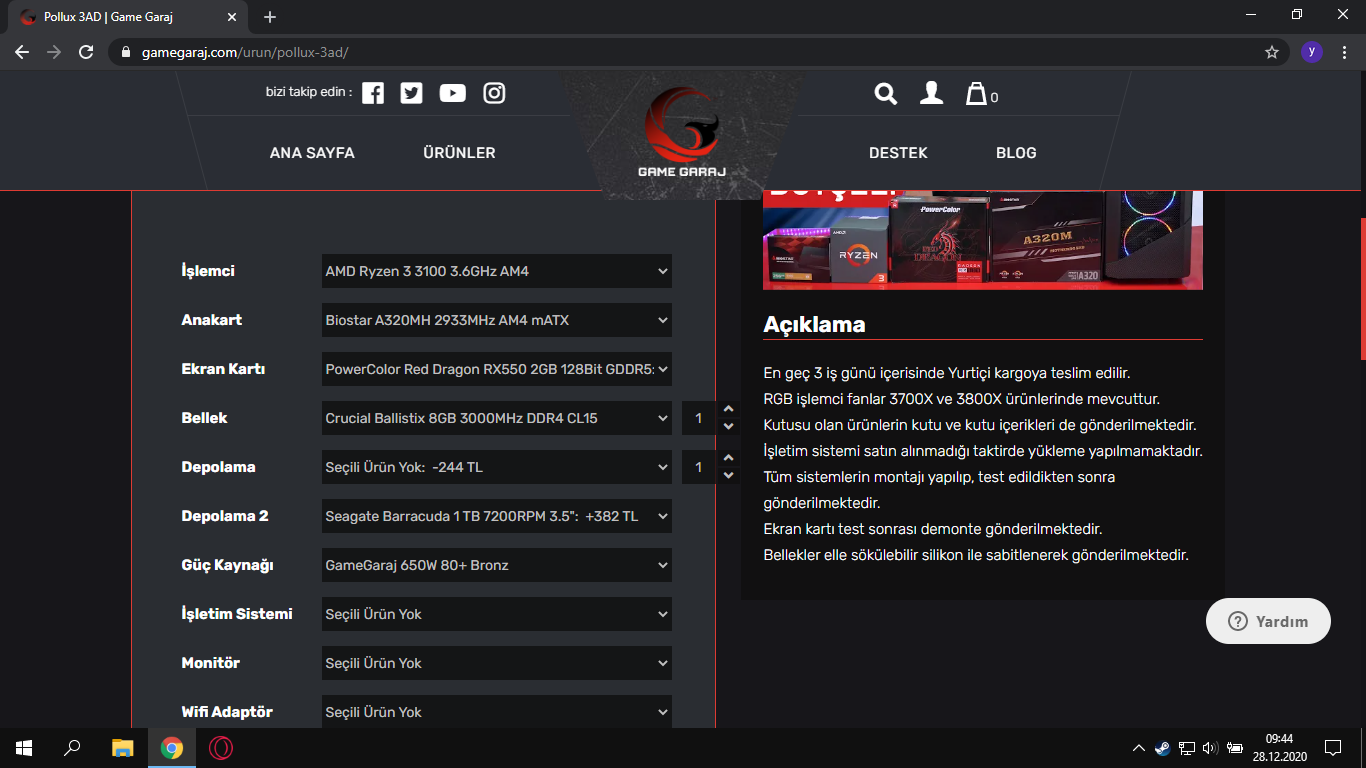Click the product image thumbnail
Viewport: 1366px width, 768px height.
pos(983,240)
